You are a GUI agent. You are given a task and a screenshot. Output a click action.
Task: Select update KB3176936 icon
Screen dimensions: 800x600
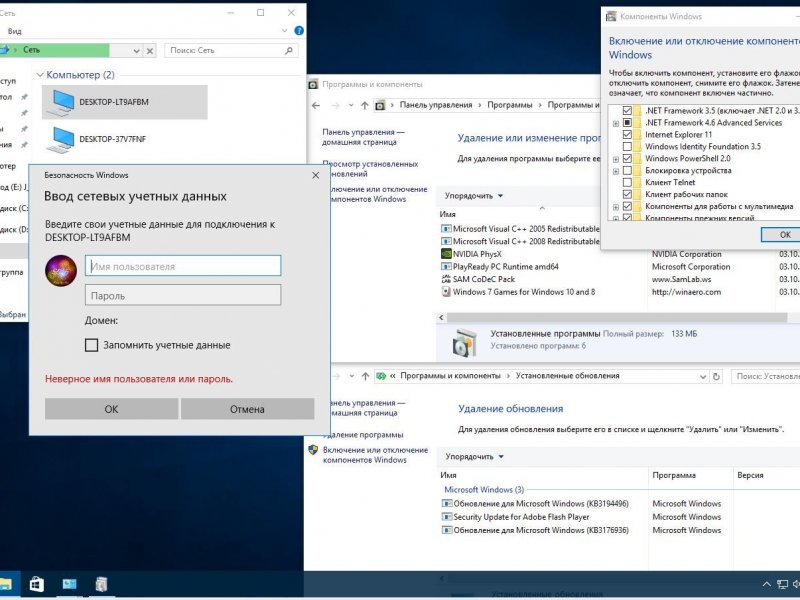pyautogui.click(x=446, y=530)
